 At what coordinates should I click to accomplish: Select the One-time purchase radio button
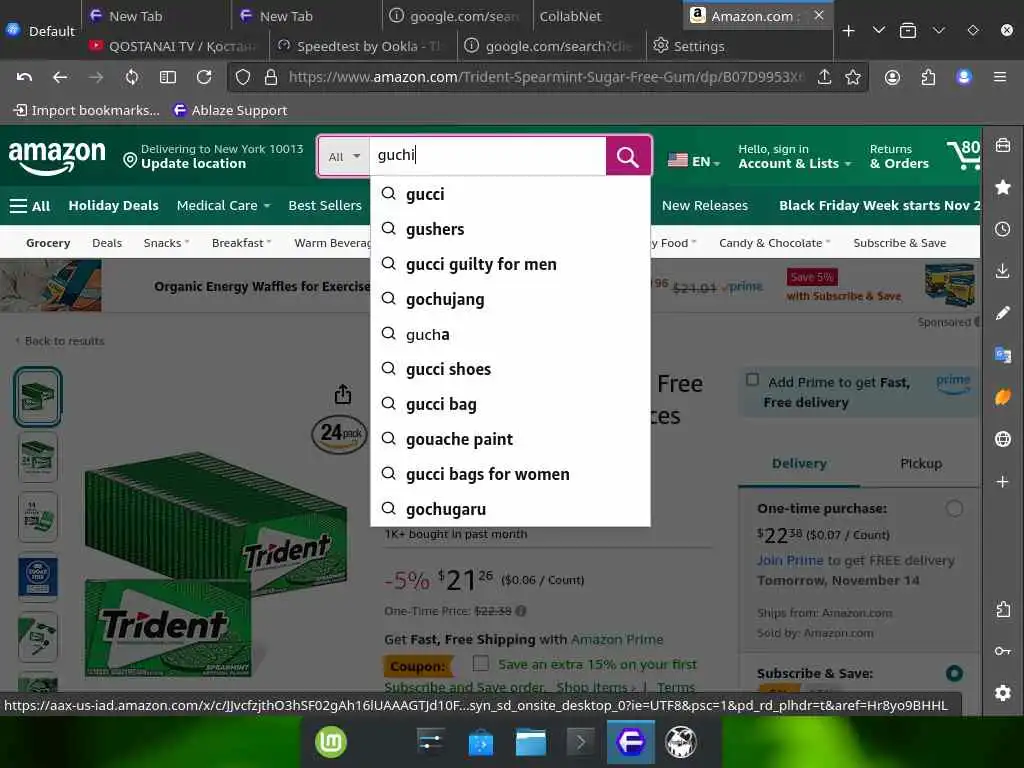tap(954, 508)
